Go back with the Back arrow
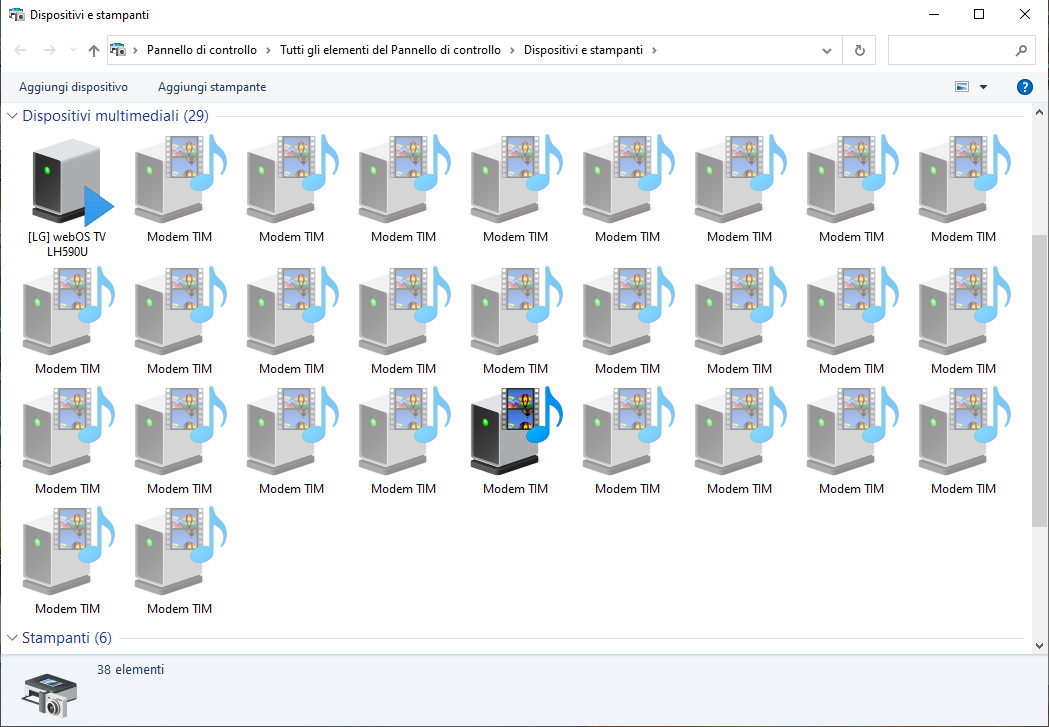The width and height of the screenshot is (1049, 727). click(20, 50)
